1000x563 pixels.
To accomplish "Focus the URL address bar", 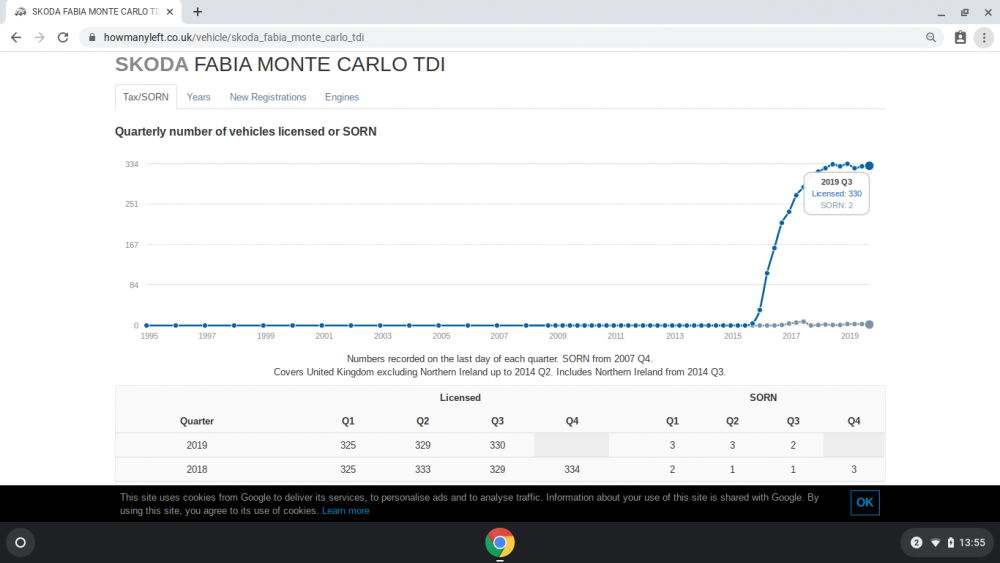I will tap(510, 38).
